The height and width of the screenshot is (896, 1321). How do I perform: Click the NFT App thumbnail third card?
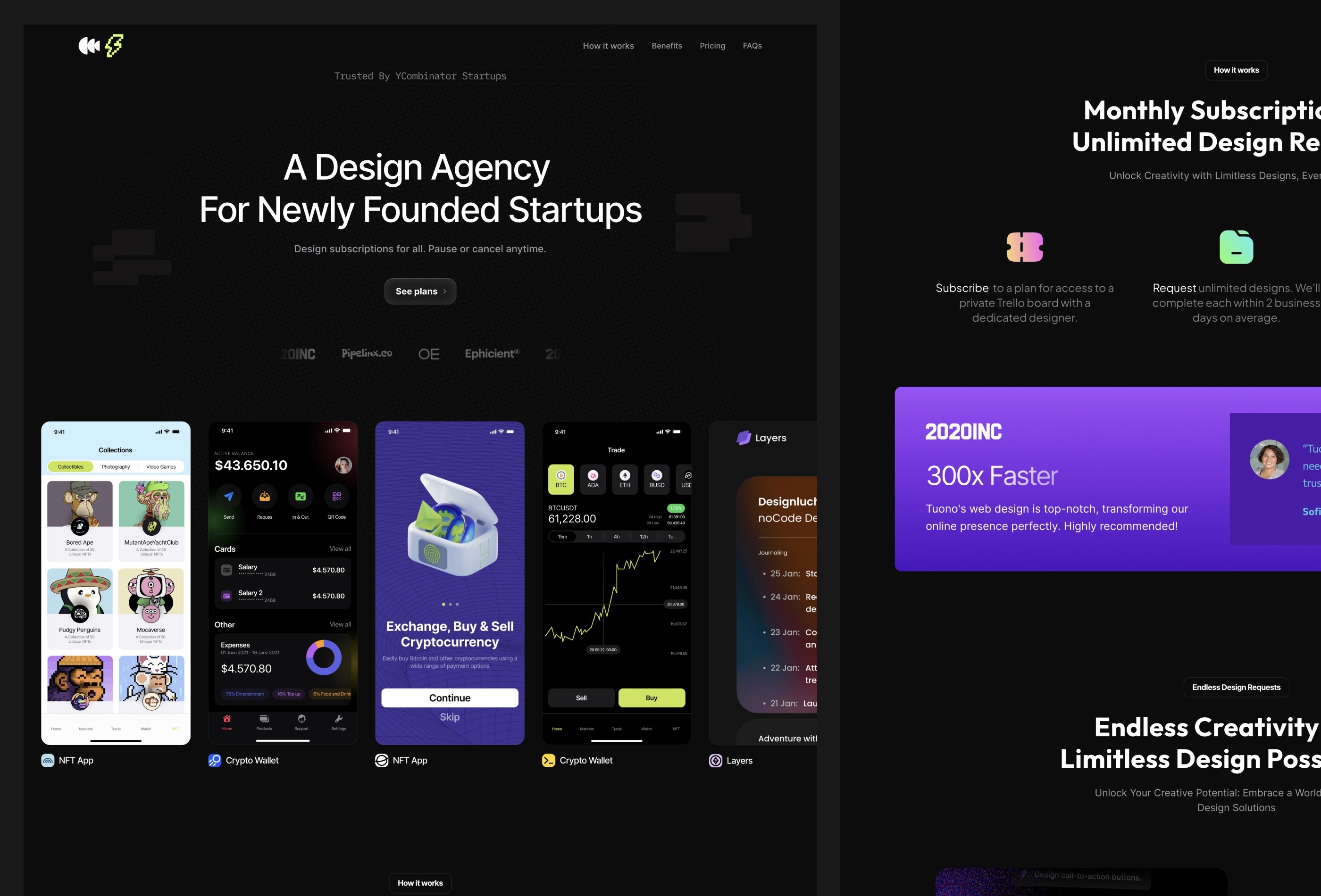449,583
